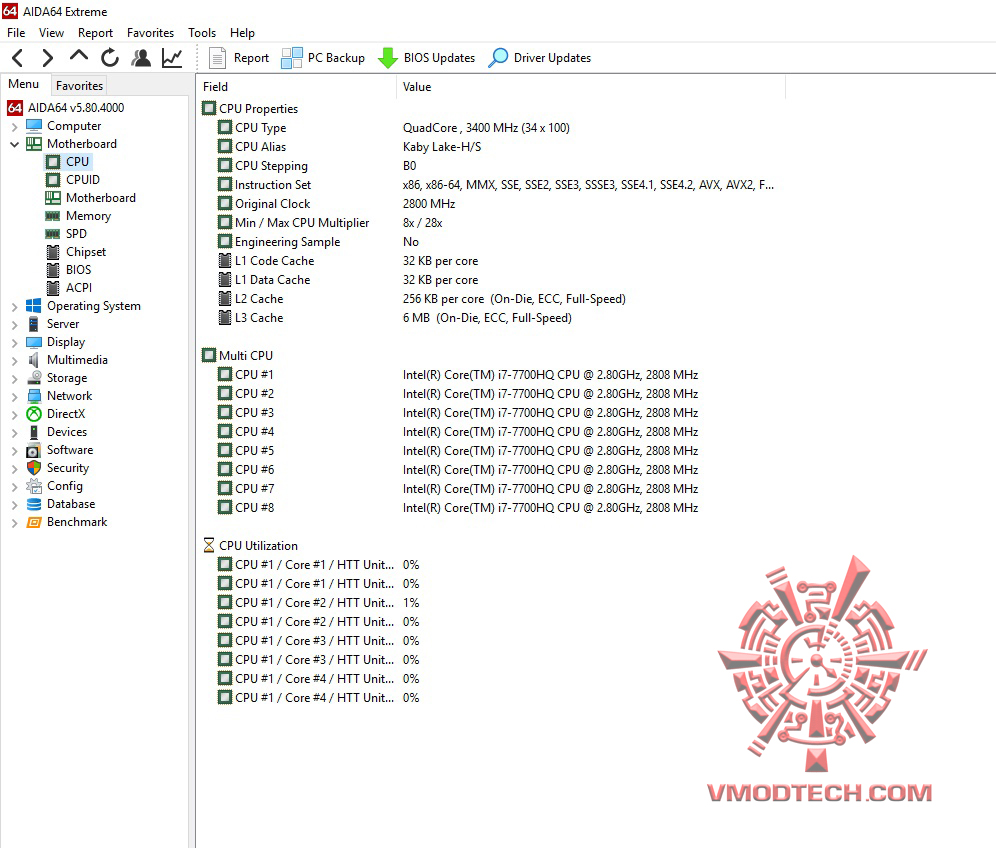Image resolution: width=996 pixels, height=848 pixels.
Task: Open the user manager icon
Action: pyautogui.click(x=141, y=58)
